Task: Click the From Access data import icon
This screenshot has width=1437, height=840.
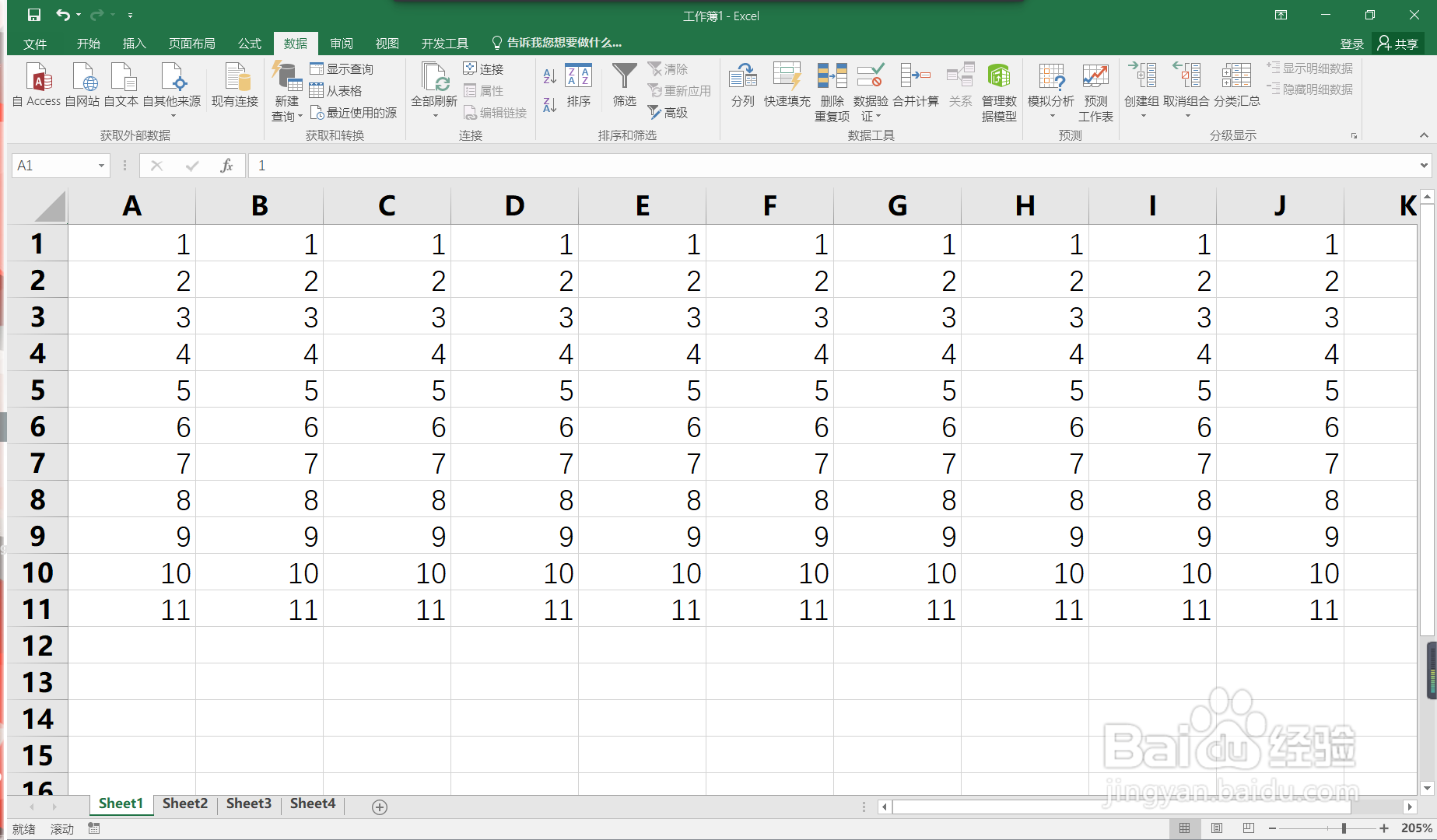Action: pos(36,84)
